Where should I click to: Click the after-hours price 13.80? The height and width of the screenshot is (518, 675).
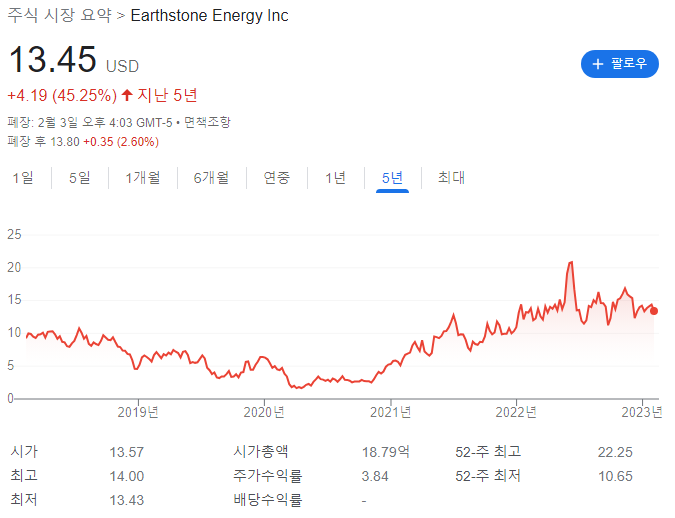coord(65,142)
